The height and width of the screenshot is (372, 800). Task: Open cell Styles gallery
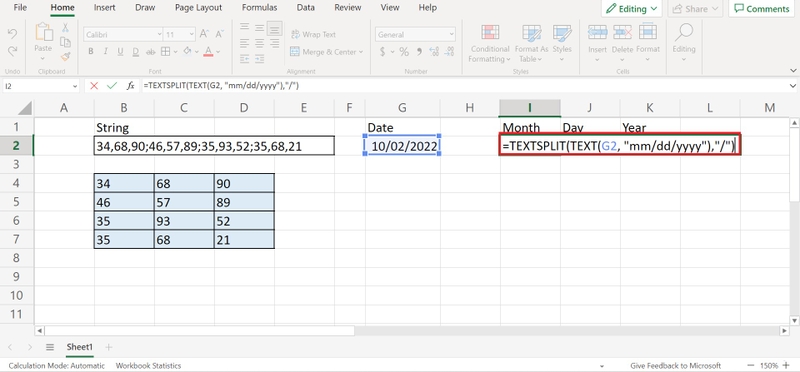[562, 44]
